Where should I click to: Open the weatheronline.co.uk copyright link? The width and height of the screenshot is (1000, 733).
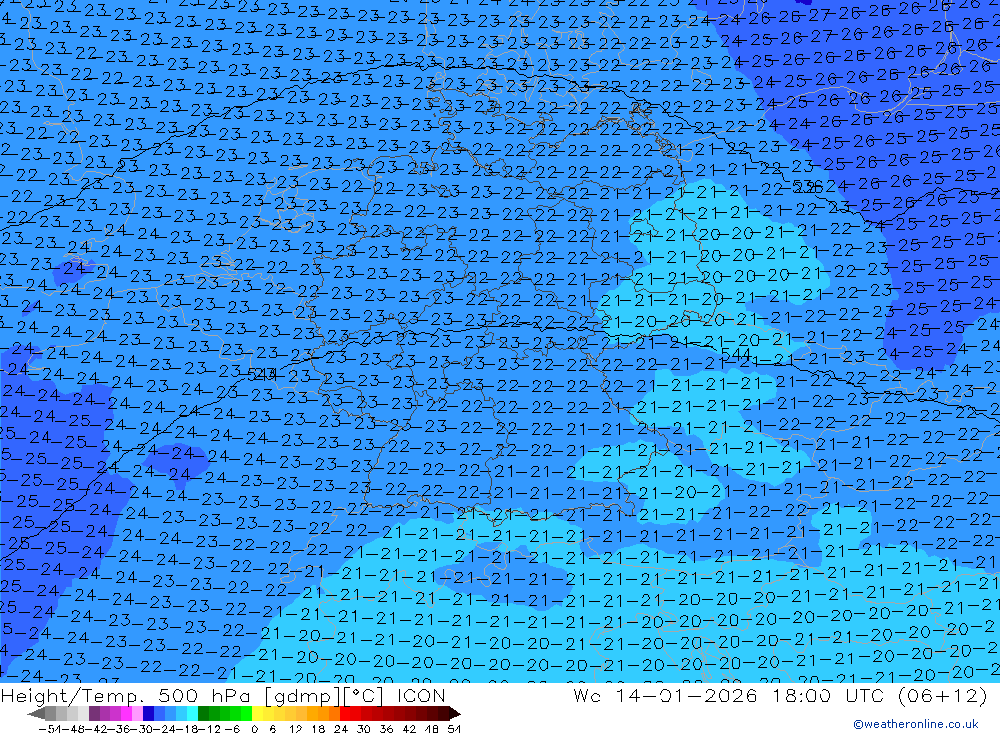point(915,724)
